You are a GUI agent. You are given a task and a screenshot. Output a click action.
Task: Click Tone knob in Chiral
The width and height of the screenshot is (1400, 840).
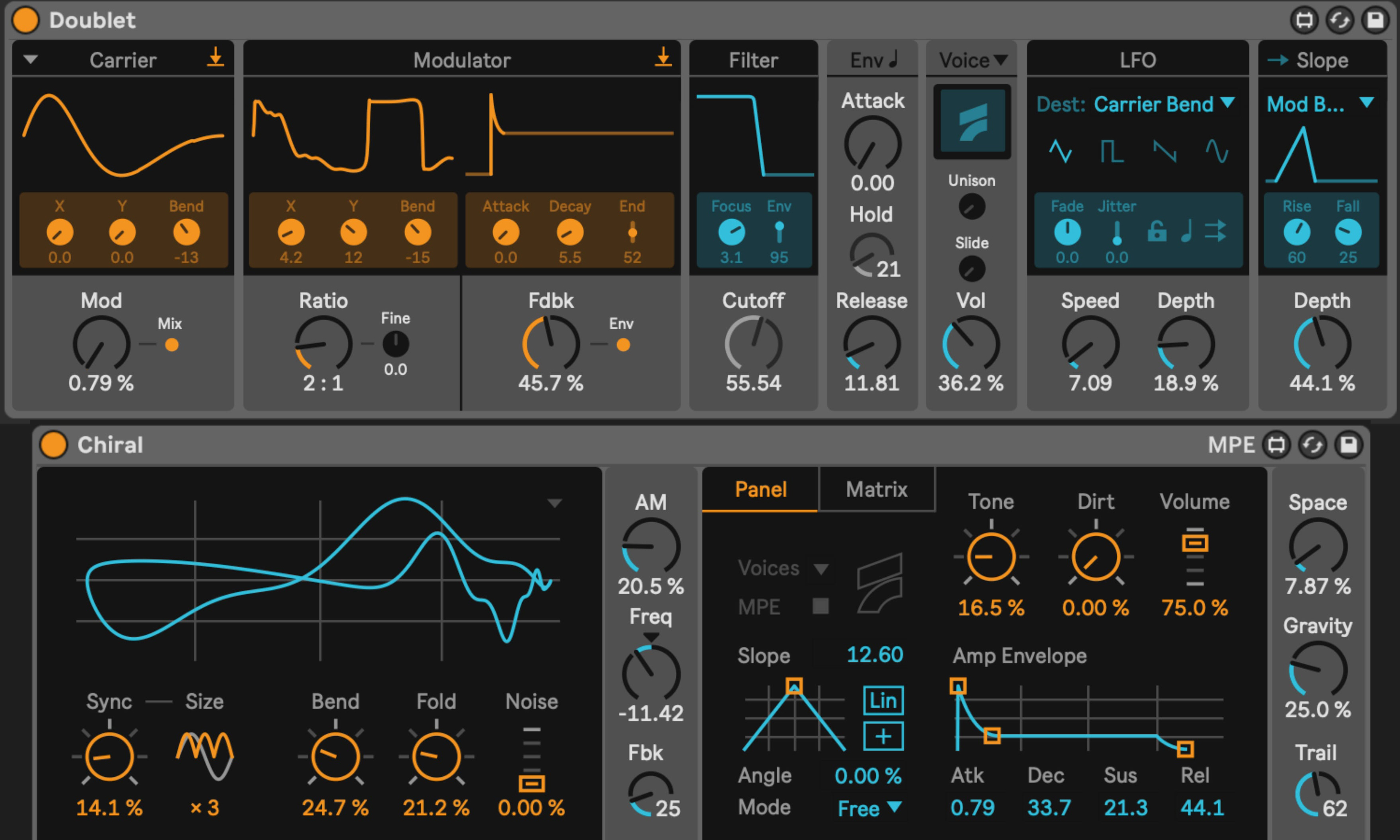[x=991, y=557]
